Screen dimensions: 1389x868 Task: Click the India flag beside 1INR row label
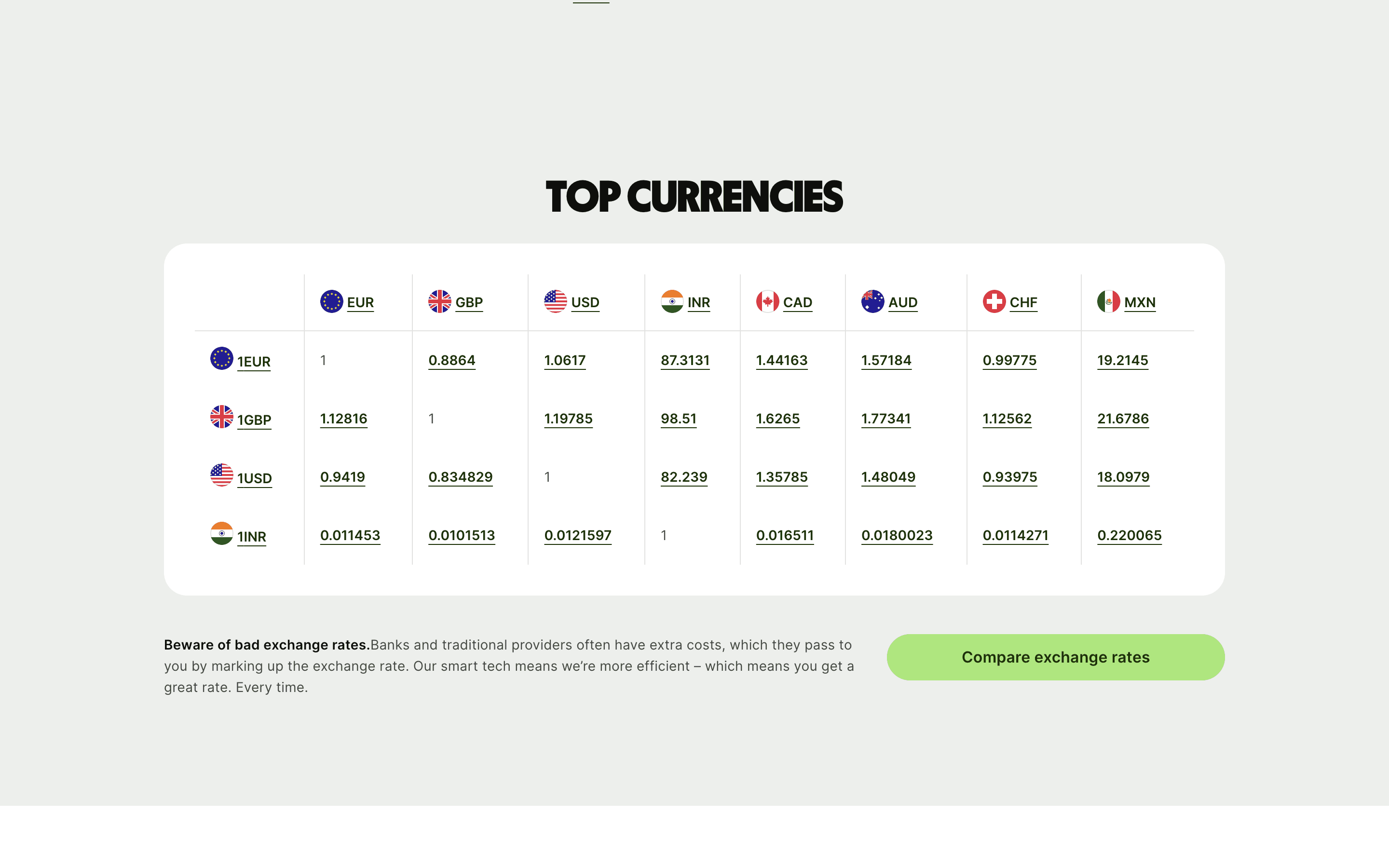(221, 535)
